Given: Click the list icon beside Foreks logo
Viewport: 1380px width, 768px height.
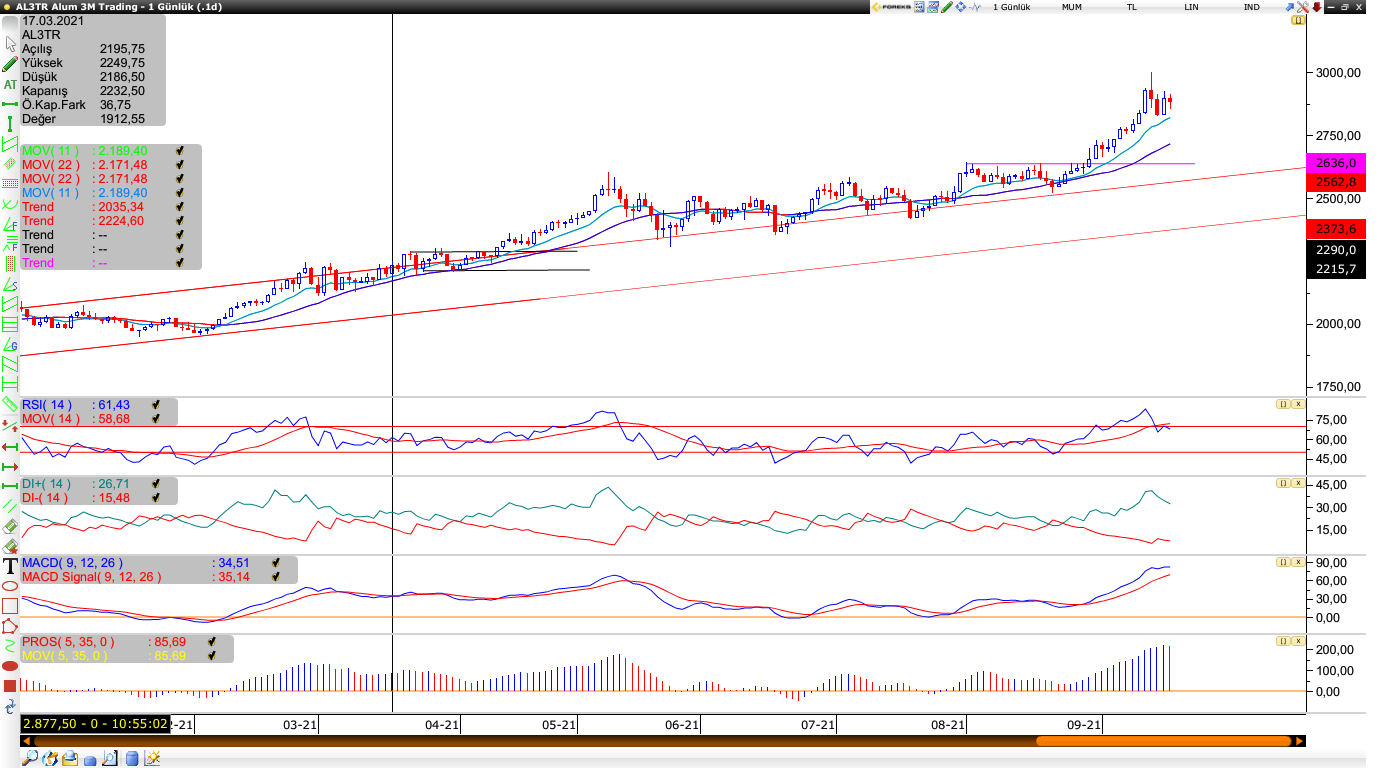Looking at the screenshot, I should (x=919, y=7).
